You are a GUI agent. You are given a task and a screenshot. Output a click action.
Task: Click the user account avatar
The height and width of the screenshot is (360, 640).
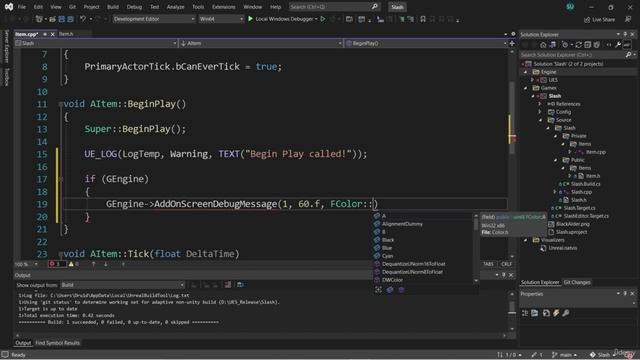pos(570,7)
